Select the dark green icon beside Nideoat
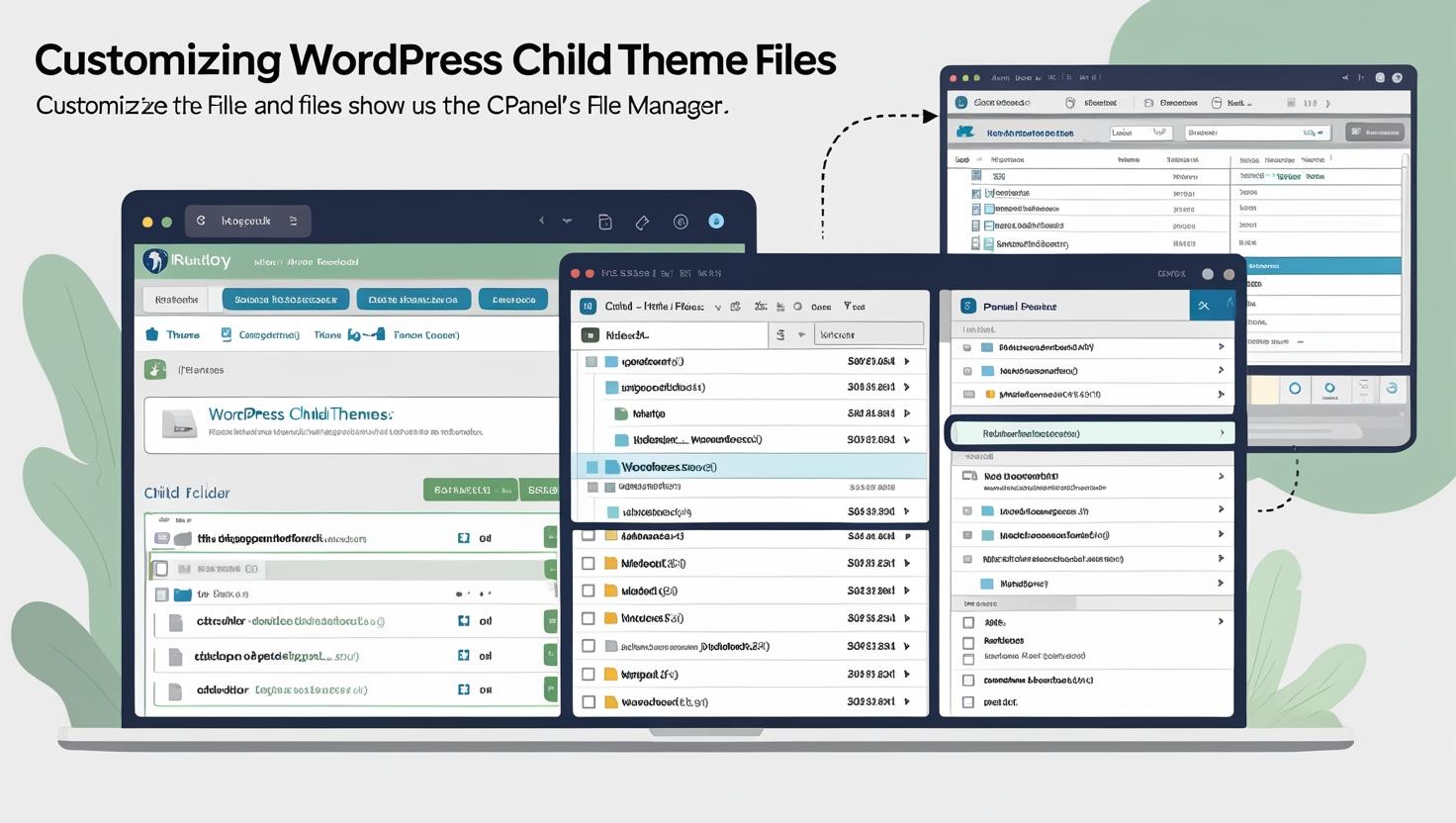This screenshot has height=823, width=1456. point(591,335)
